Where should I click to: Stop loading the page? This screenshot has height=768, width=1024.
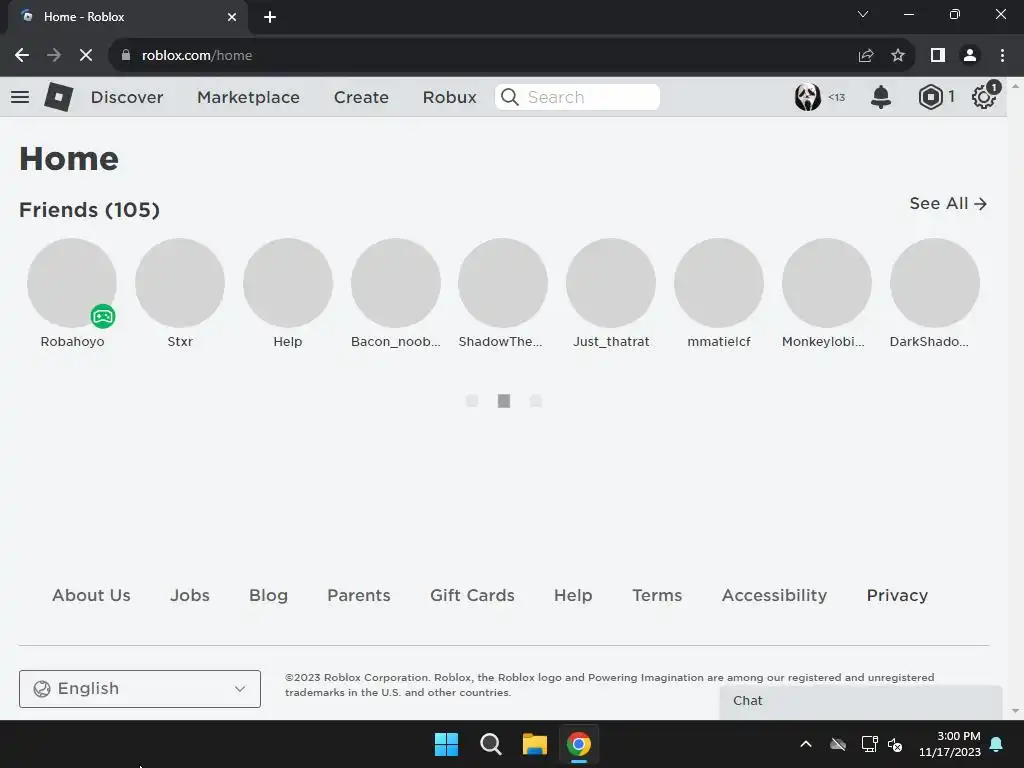tap(86, 56)
